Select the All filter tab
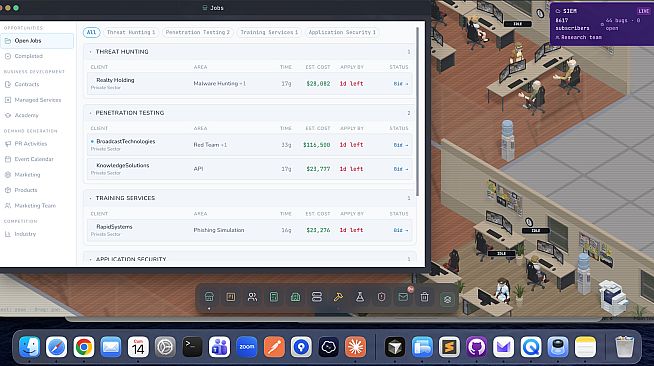Viewport: 654px width, 366px height. pos(91,32)
